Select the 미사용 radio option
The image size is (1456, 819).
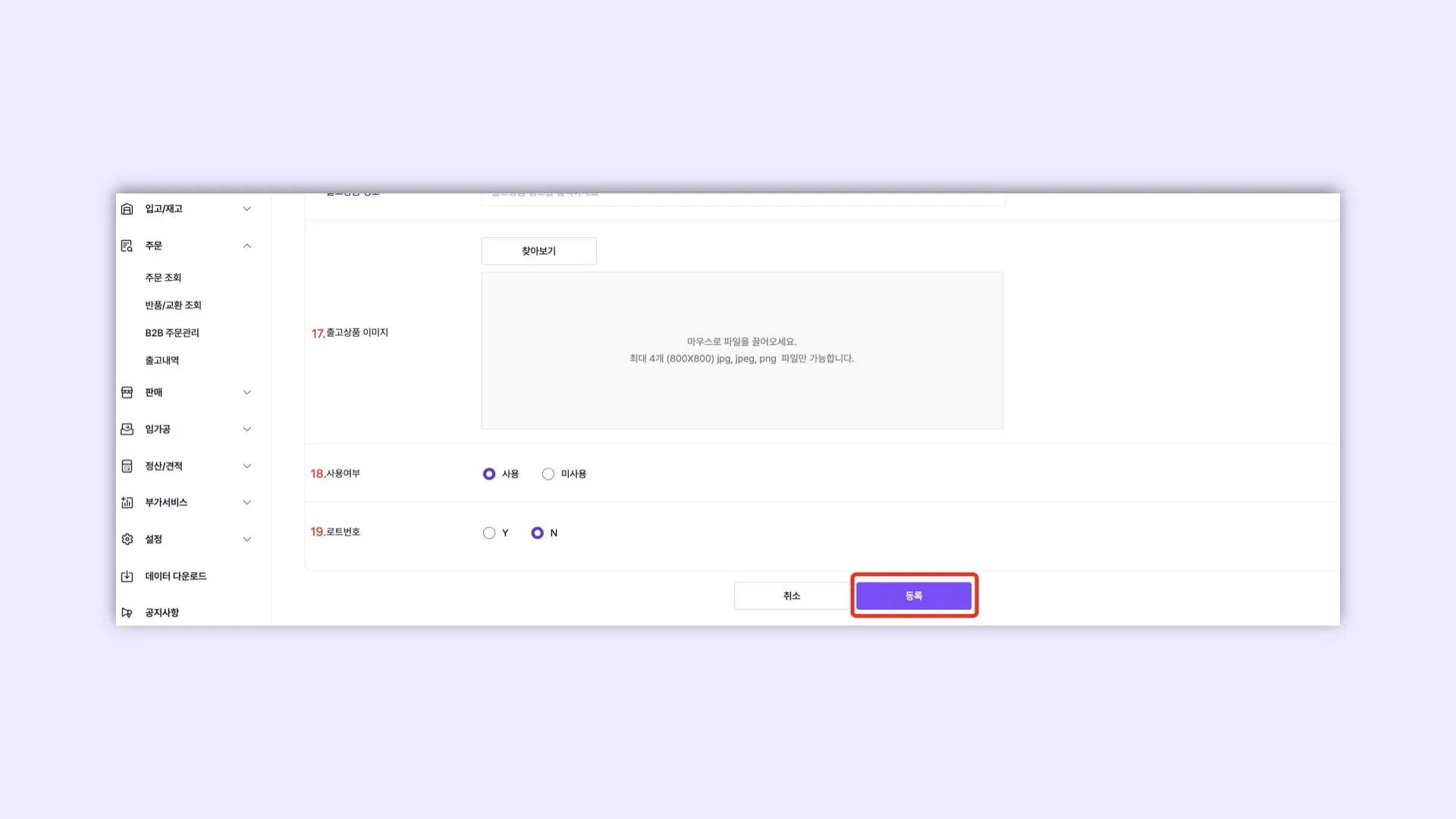(548, 474)
